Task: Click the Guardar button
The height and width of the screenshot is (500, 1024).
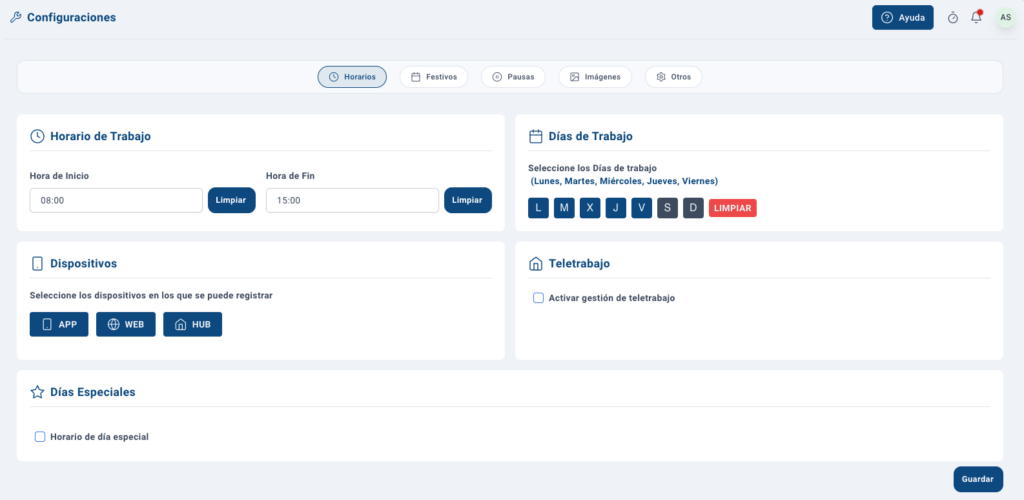Action: tap(978, 479)
